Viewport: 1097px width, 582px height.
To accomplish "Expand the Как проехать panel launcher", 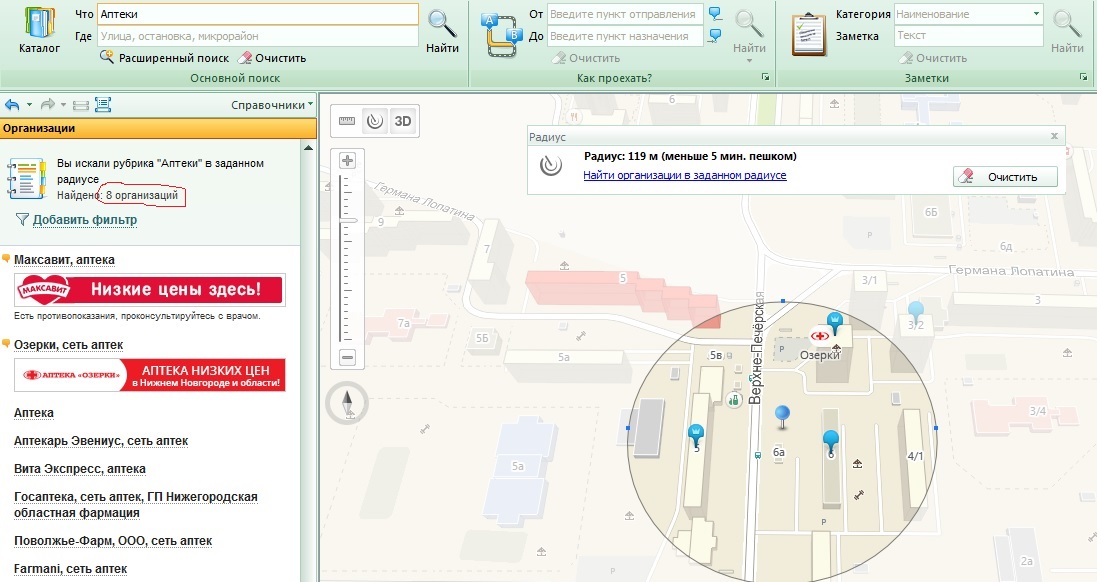I will click(765, 78).
